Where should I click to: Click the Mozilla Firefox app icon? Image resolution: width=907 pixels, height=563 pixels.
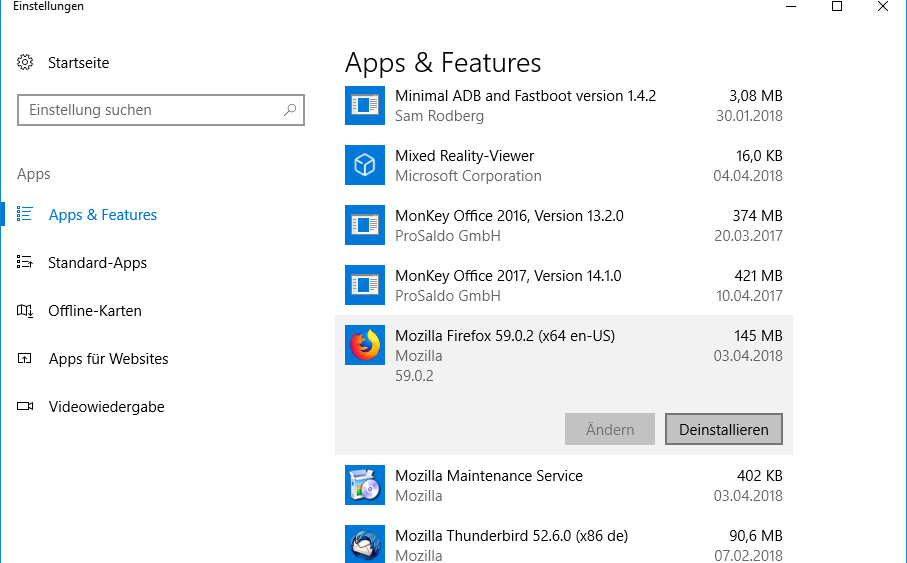(365, 345)
